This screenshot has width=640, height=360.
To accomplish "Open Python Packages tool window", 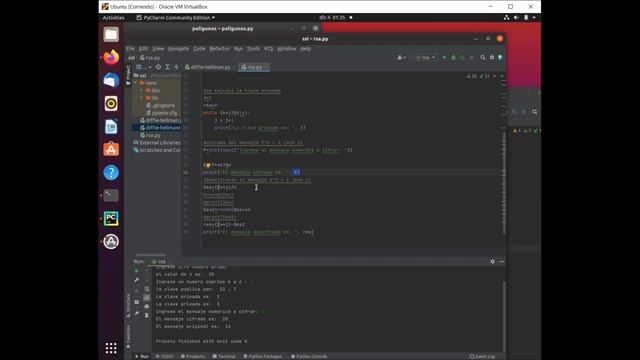I will 262,356.
